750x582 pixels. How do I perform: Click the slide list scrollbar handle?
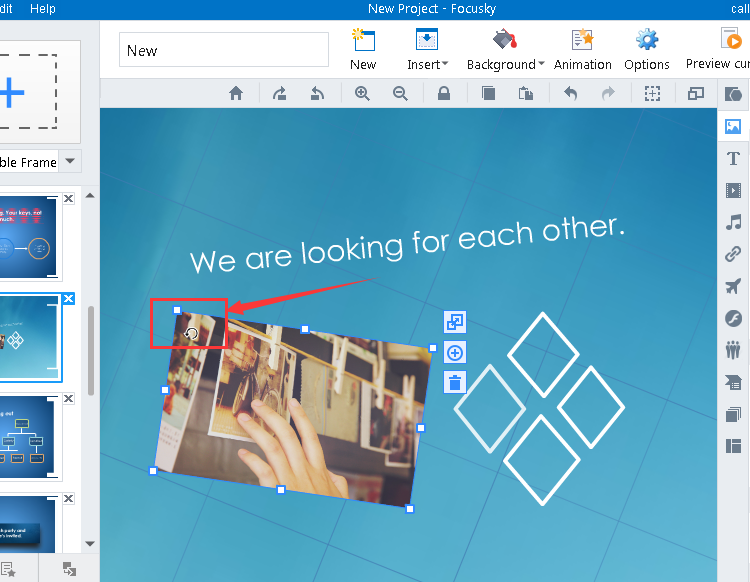tap(90, 351)
